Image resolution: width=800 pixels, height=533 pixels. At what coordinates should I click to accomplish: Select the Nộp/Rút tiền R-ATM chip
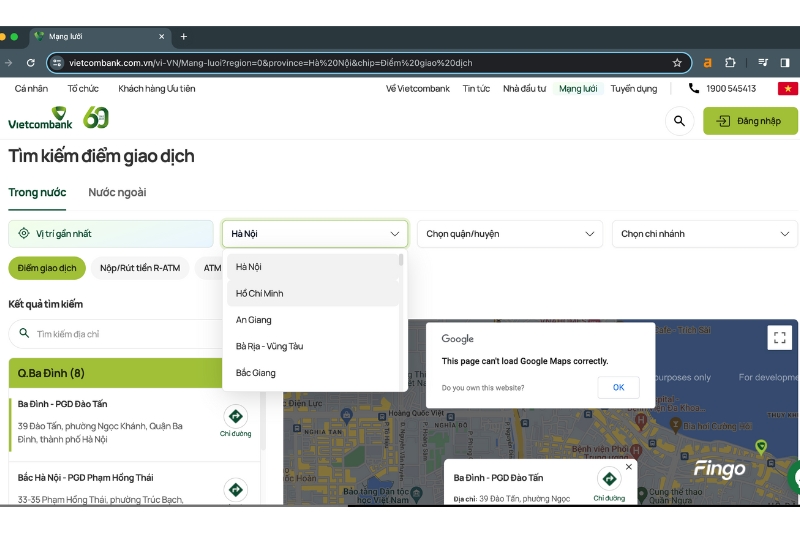[x=140, y=268]
